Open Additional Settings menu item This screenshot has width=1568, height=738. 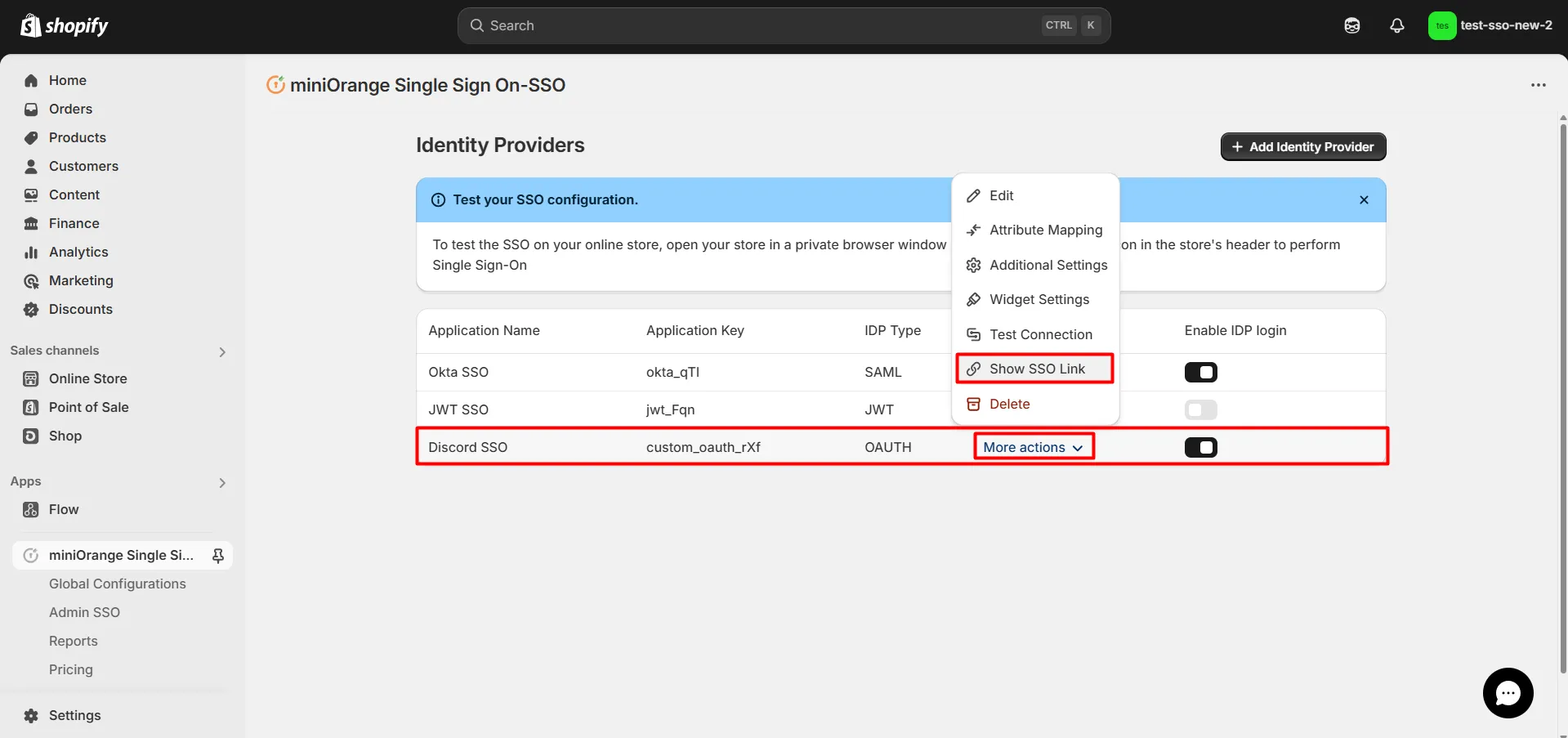tap(1035, 266)
